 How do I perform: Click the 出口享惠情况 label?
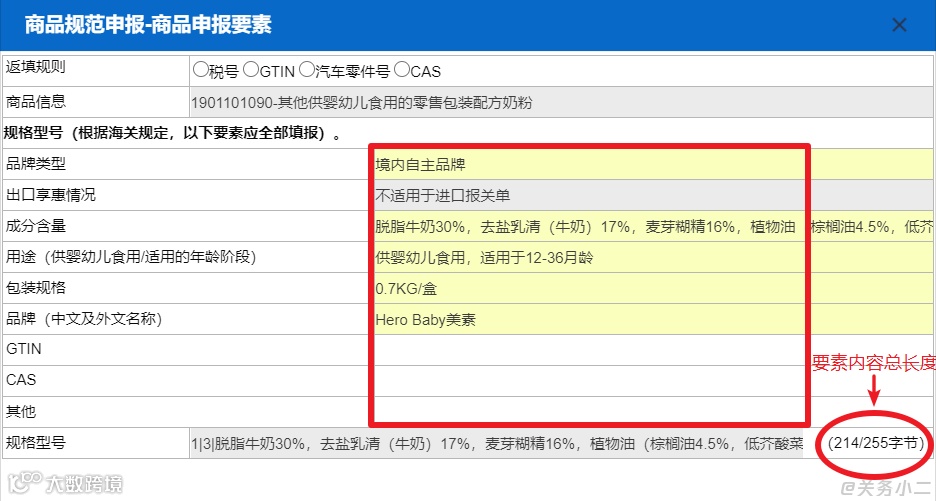[x=51, y=195]
